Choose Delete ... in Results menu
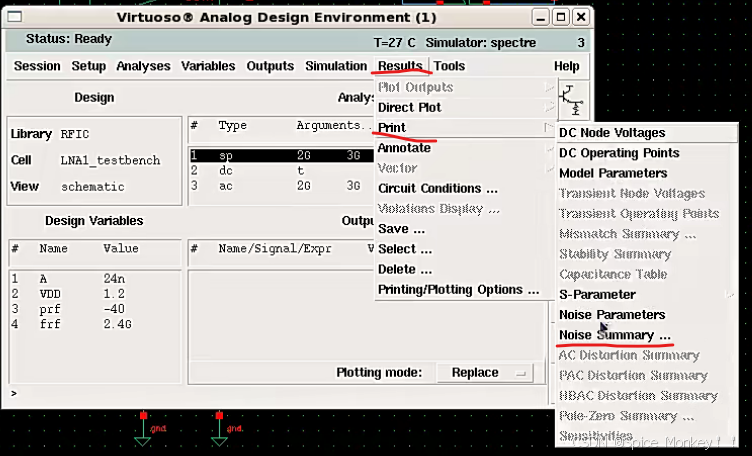 click(x=464, y=269)
